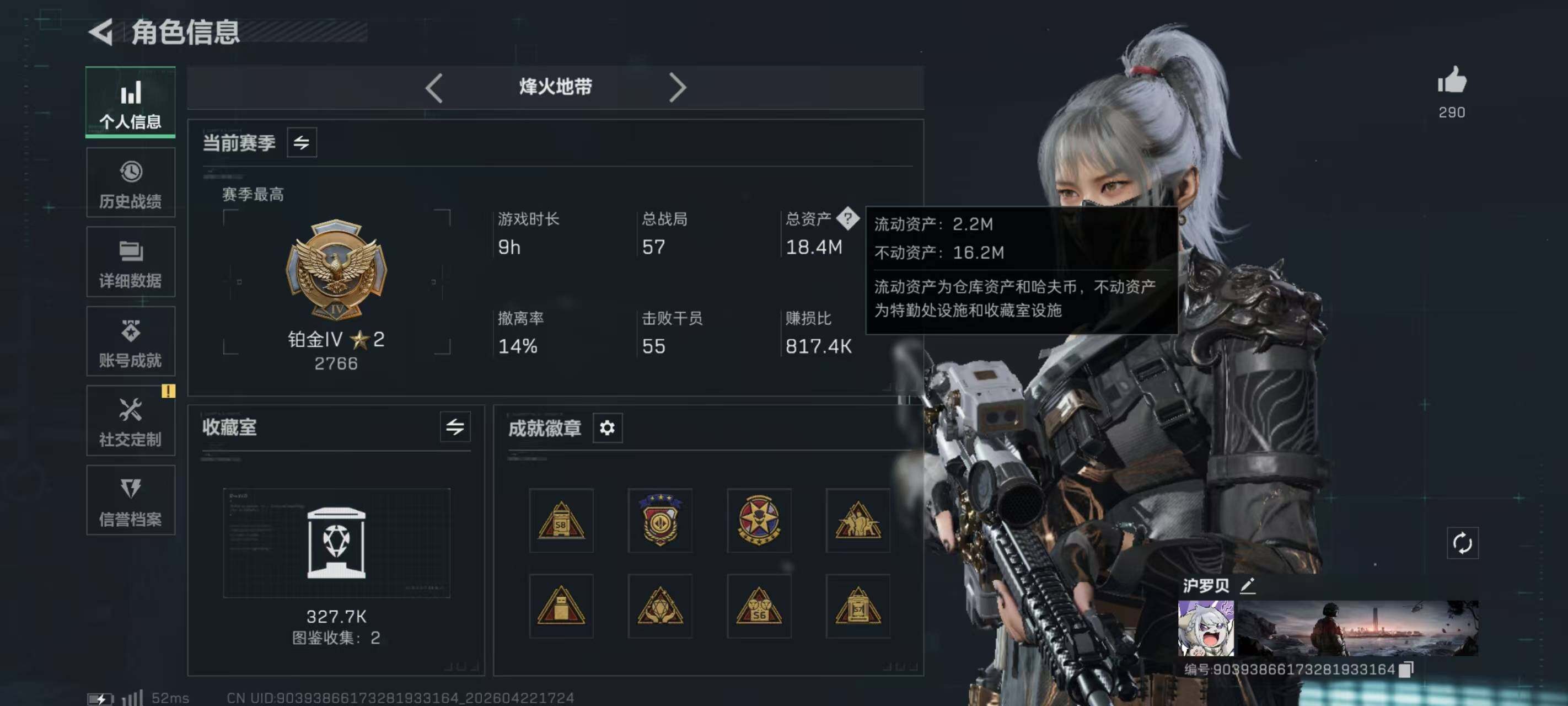Click the 总资产 question mark help icon

tap(847, 218)
